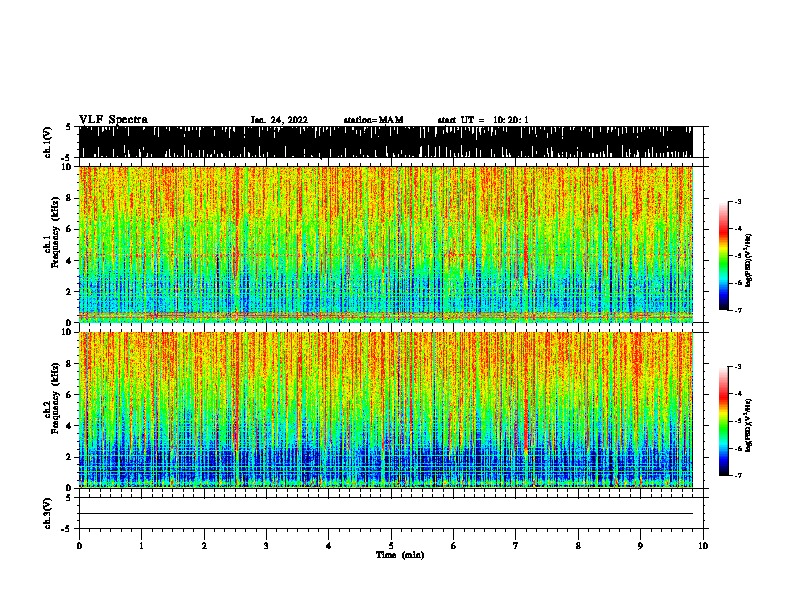The width and height of the screenshot is (792, 612).
Task: Click time axis tick label "4"
Action: (x=329, y=546)
